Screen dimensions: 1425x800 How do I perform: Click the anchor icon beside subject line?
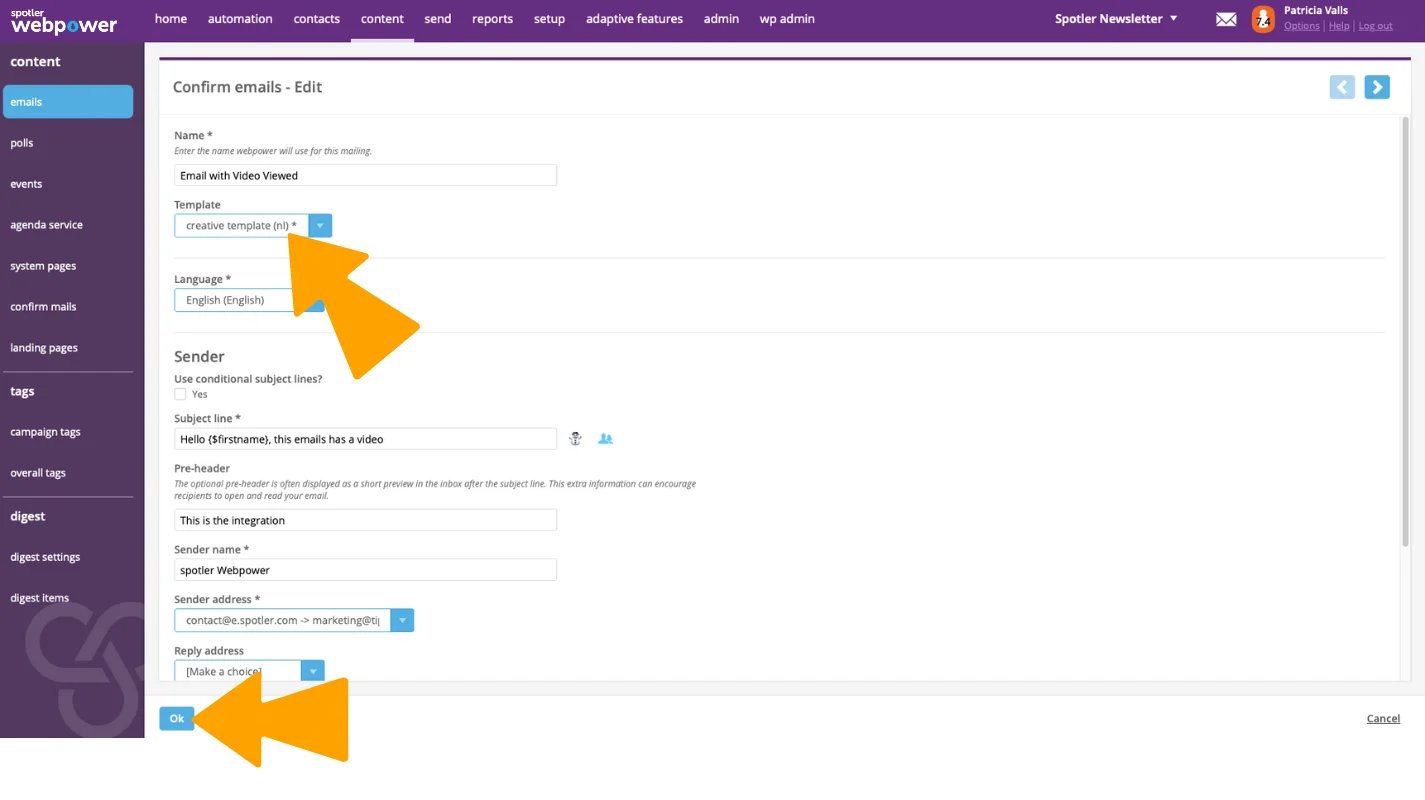[x=575, y=438]
